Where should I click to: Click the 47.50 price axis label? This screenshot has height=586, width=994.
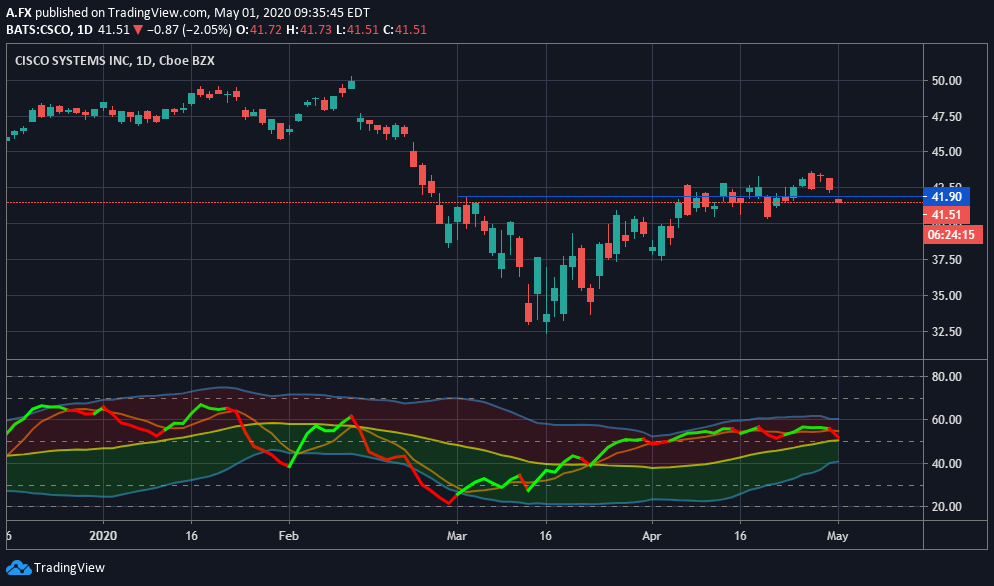946,117
